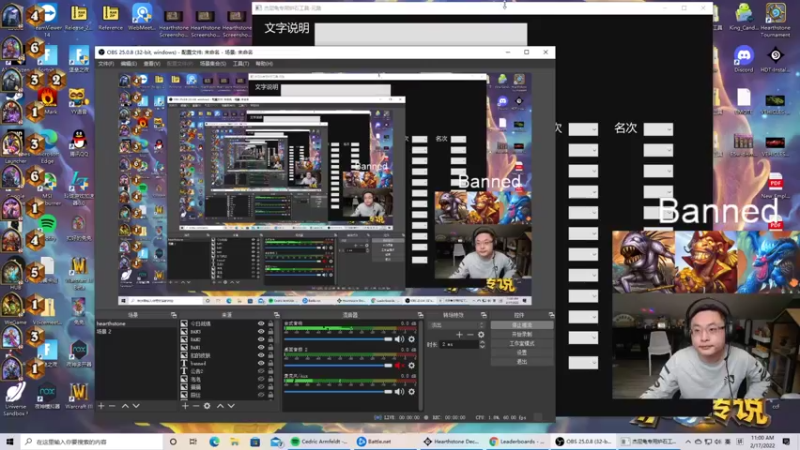
Task: Toggle visibility of ban2 source
Action: [x=261, y=339]
